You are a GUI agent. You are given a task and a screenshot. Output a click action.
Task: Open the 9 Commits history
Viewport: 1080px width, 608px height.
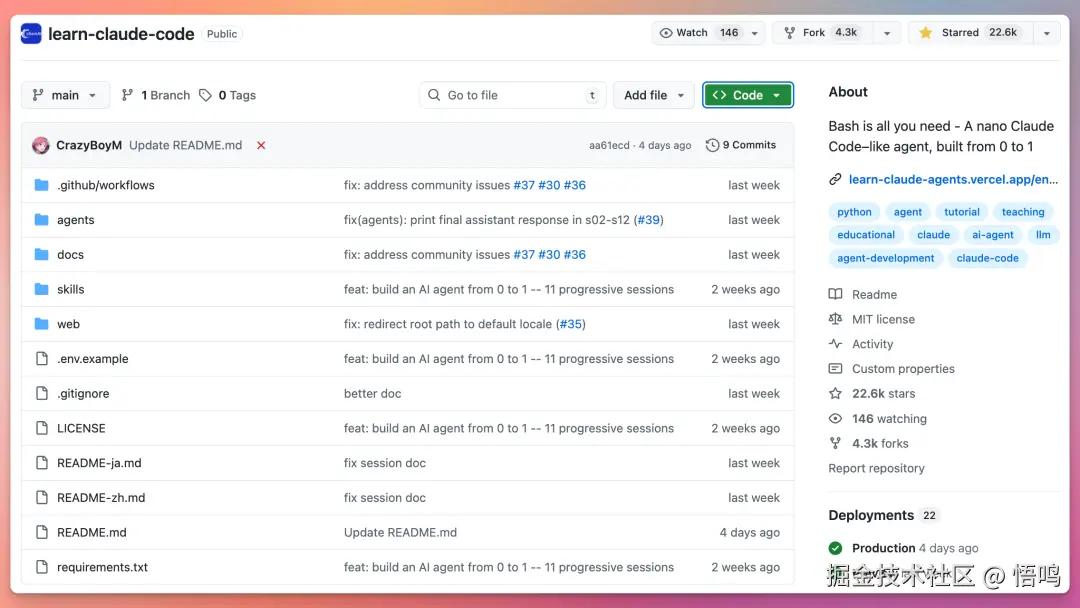tap(740, 145)
